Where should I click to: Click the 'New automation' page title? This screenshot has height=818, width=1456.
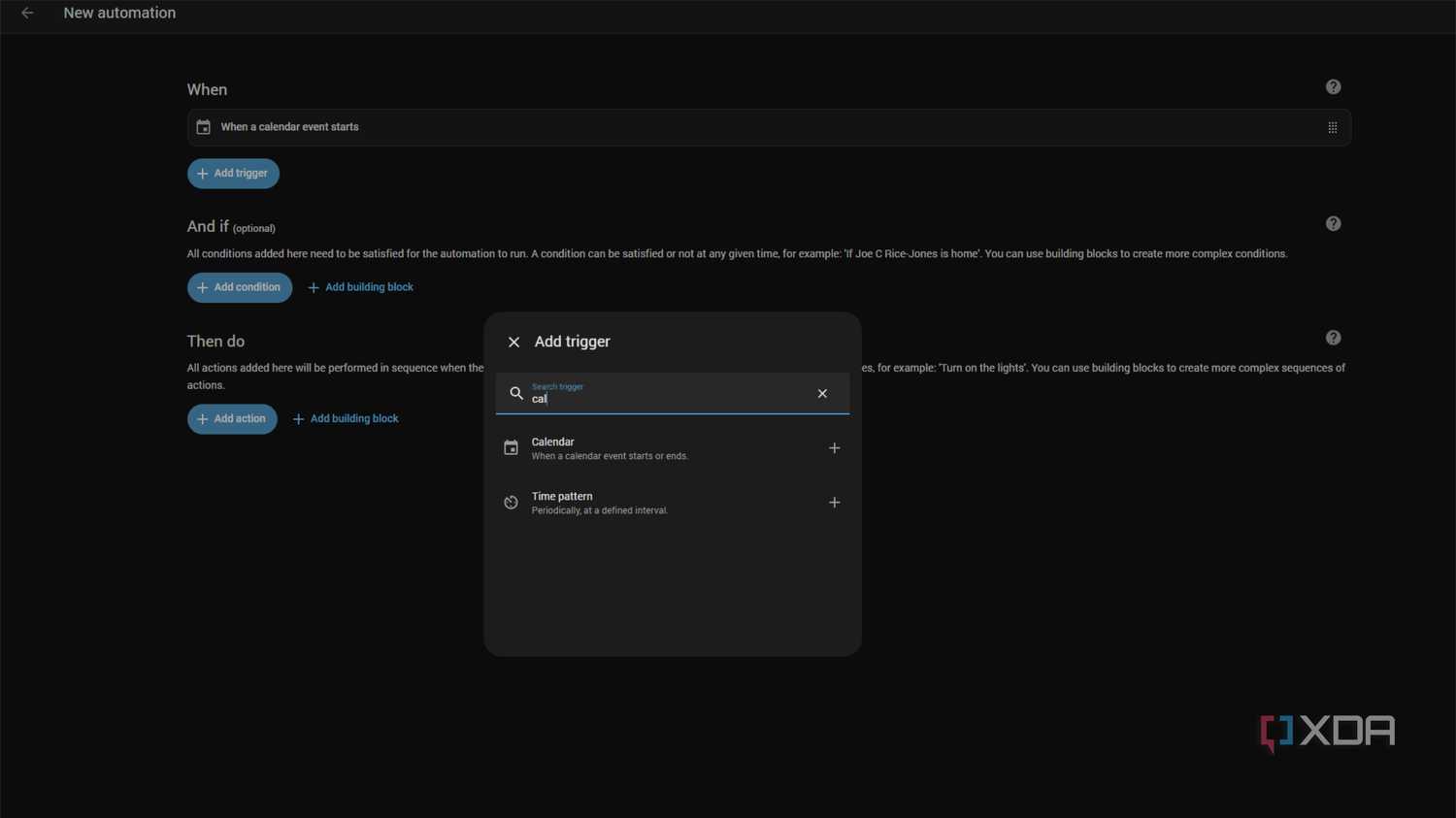click(119, 13)
